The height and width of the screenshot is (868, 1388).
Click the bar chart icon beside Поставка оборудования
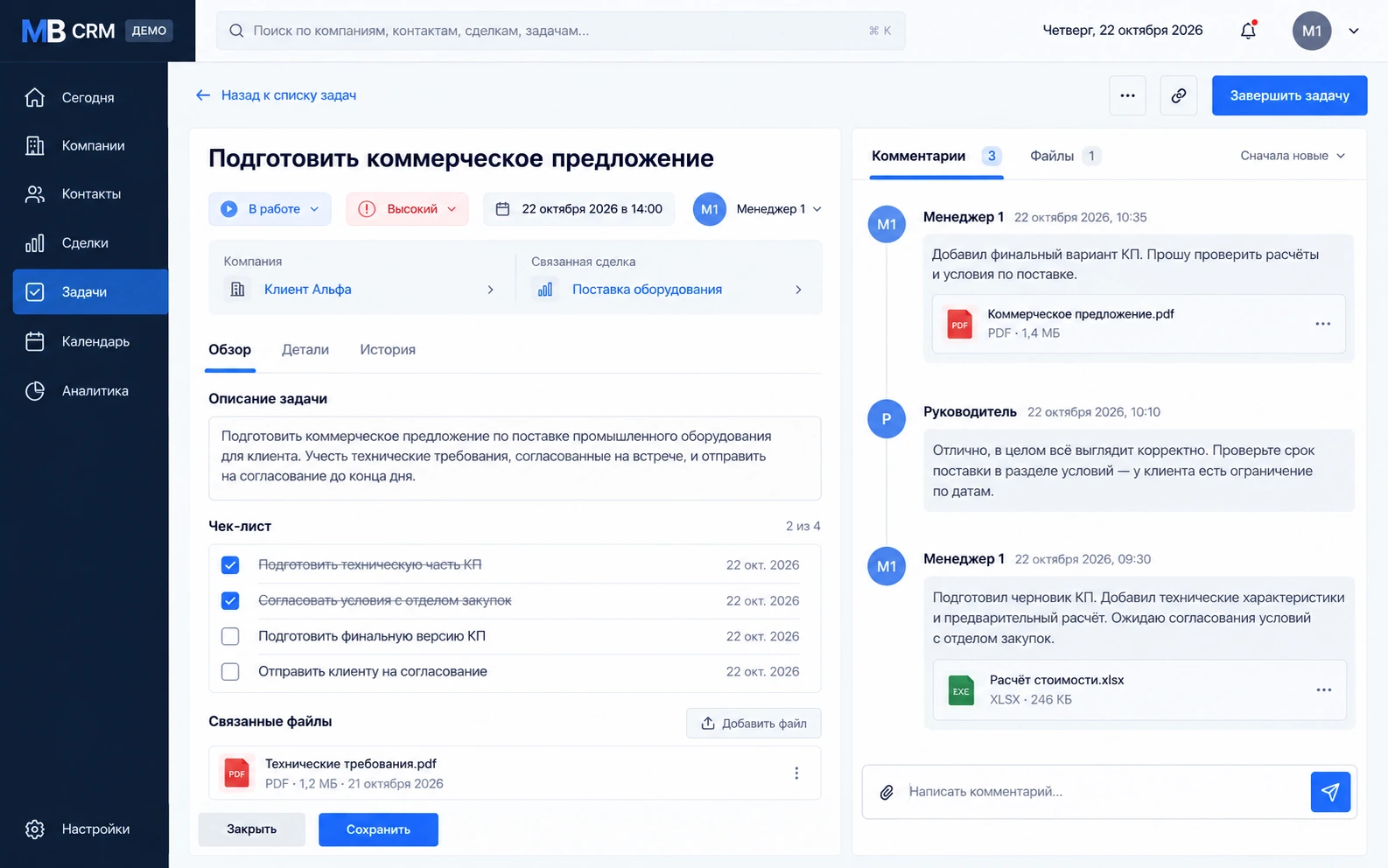pos(545,290)
